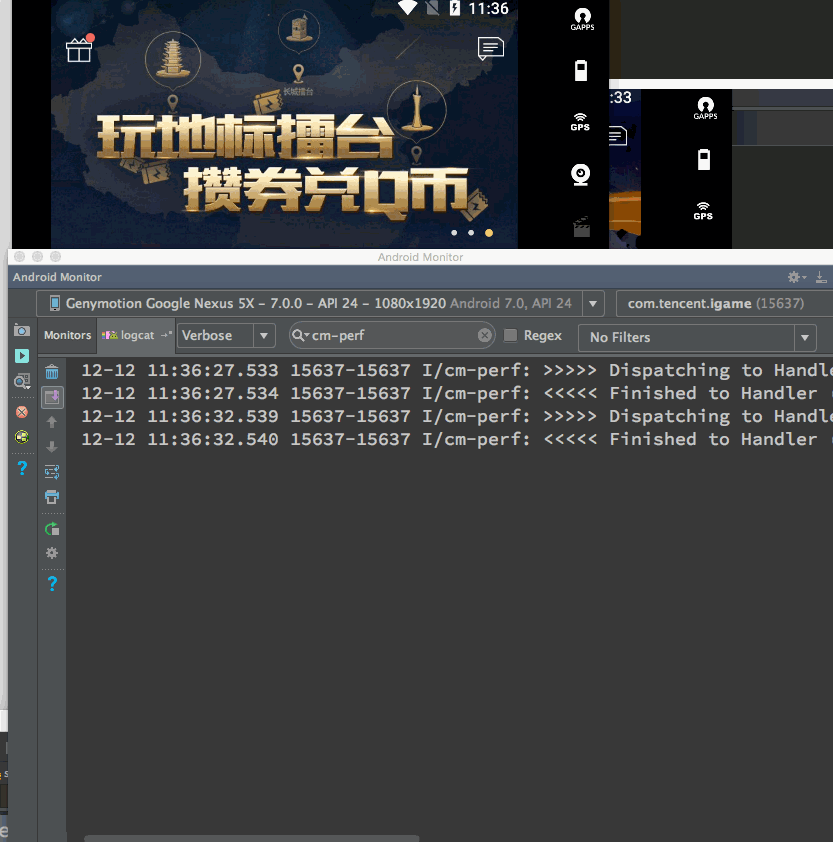Image resolution: width=833 pixels, height=842 pixels.
Task: Tap the gift box icon in the game
Action: [x=79, y=48]
